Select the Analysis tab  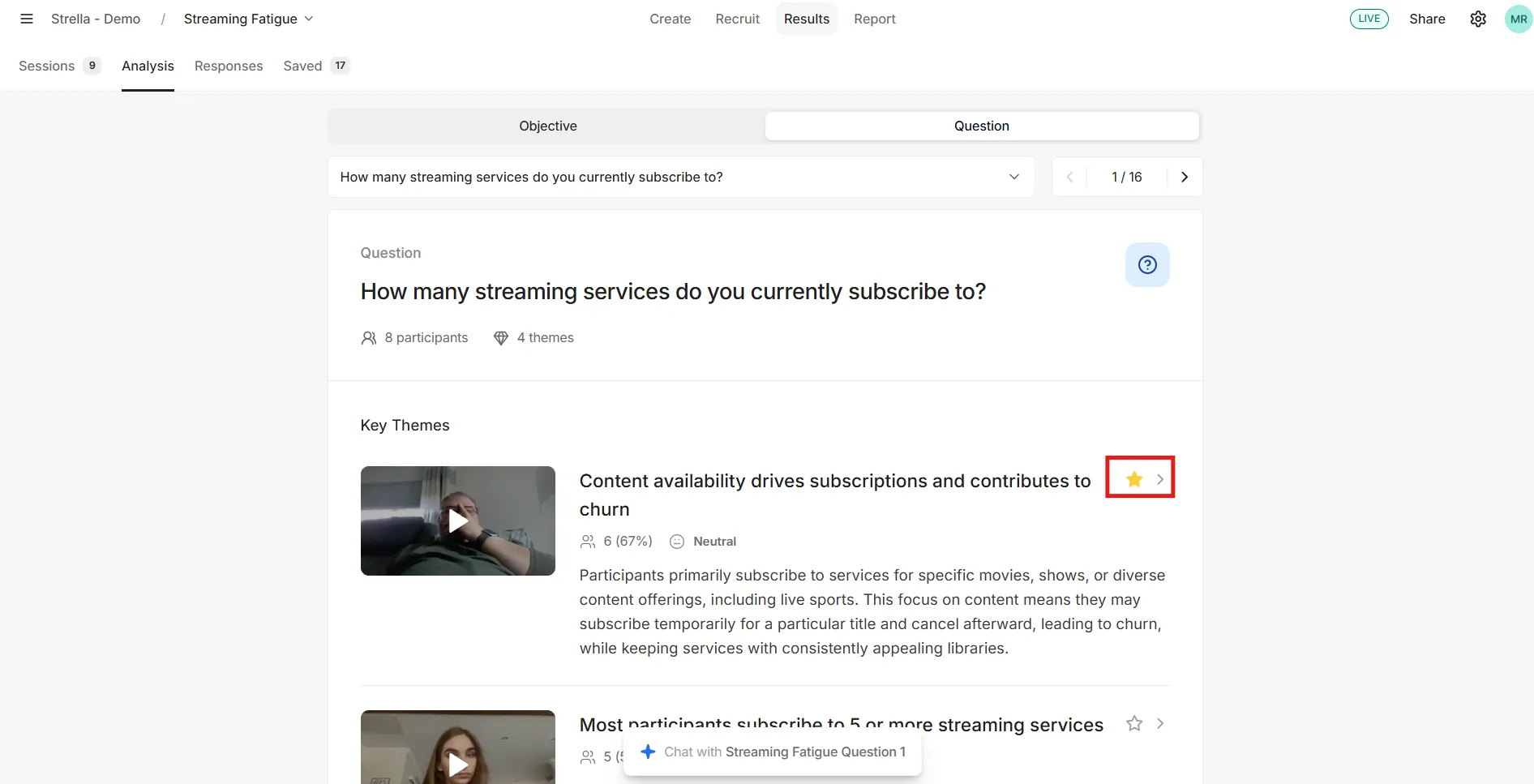(x=148, y=66)
